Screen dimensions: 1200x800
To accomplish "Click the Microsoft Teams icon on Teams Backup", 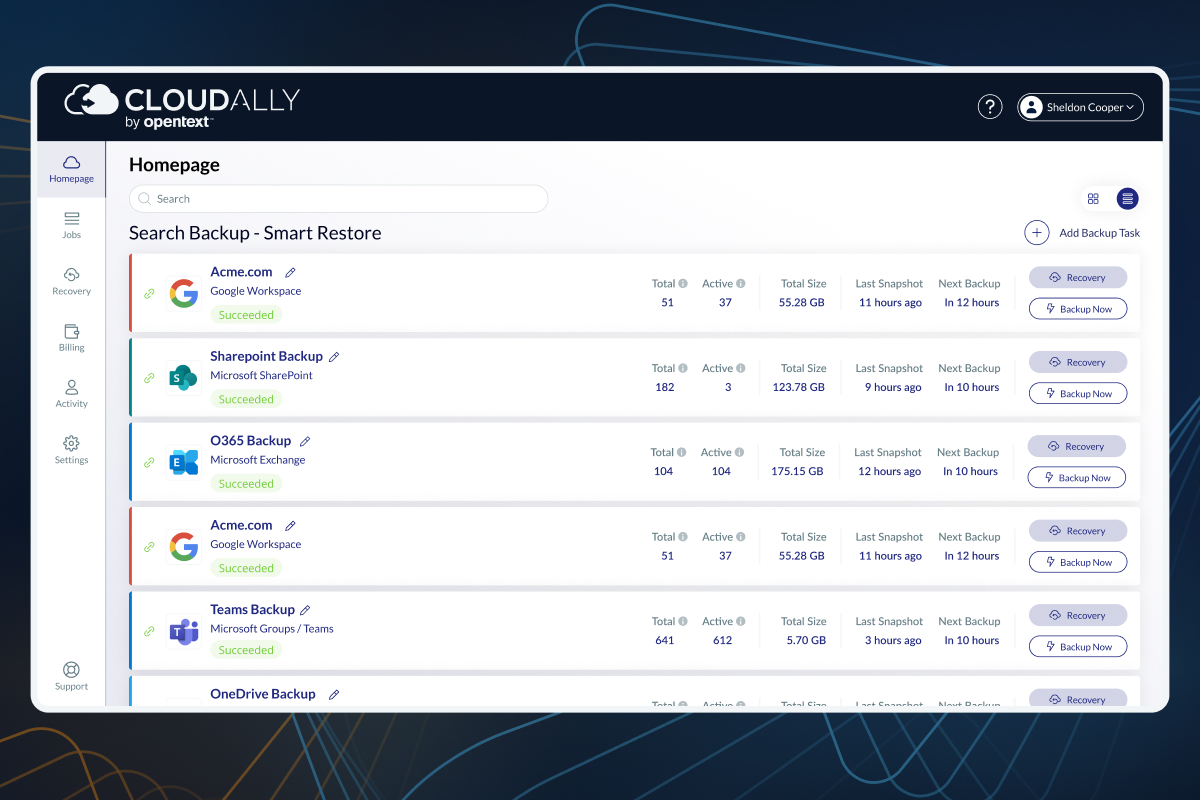I will coord(184,631).
